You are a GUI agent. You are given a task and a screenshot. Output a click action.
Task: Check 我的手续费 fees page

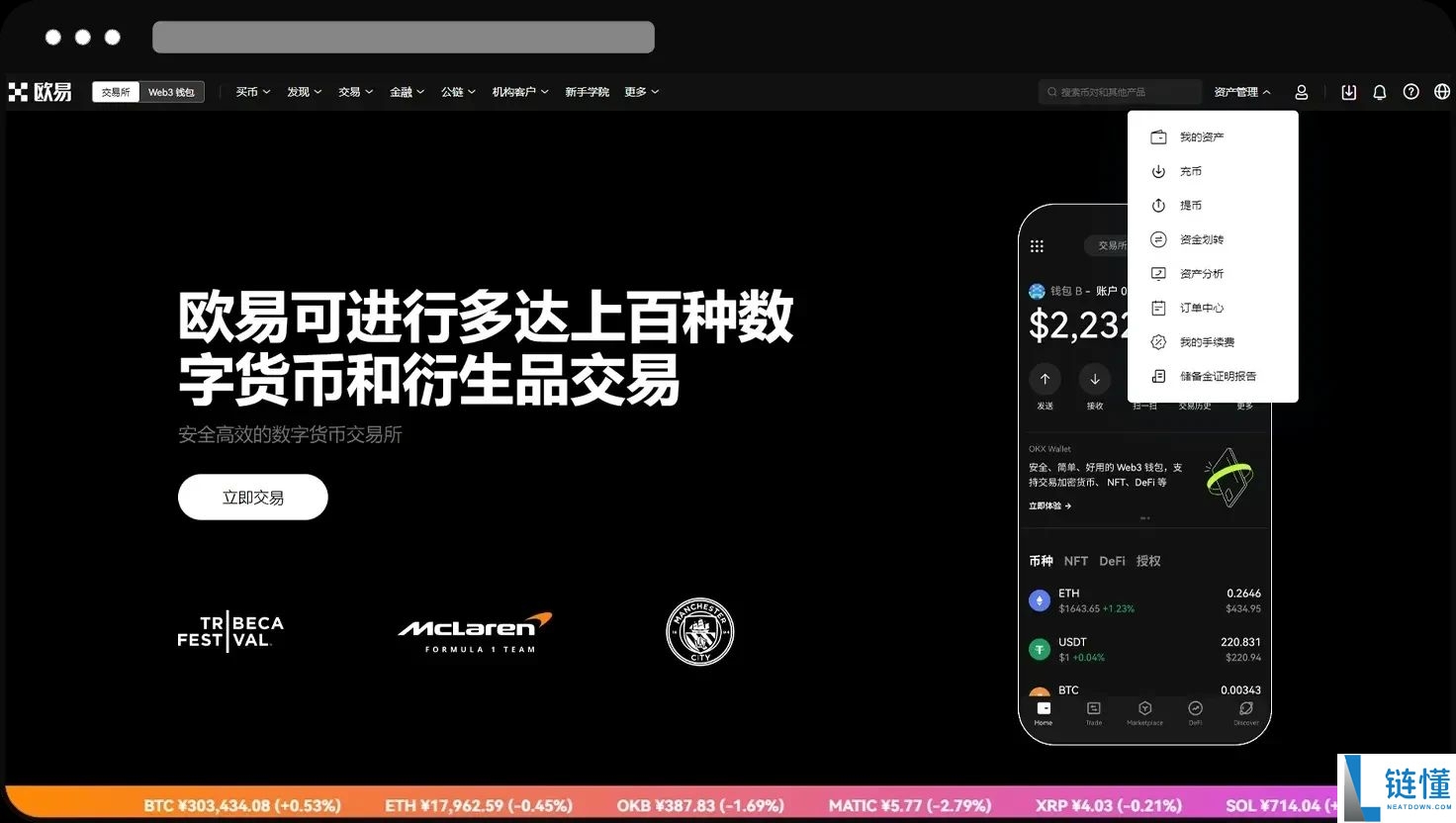tap(1207, 341)
